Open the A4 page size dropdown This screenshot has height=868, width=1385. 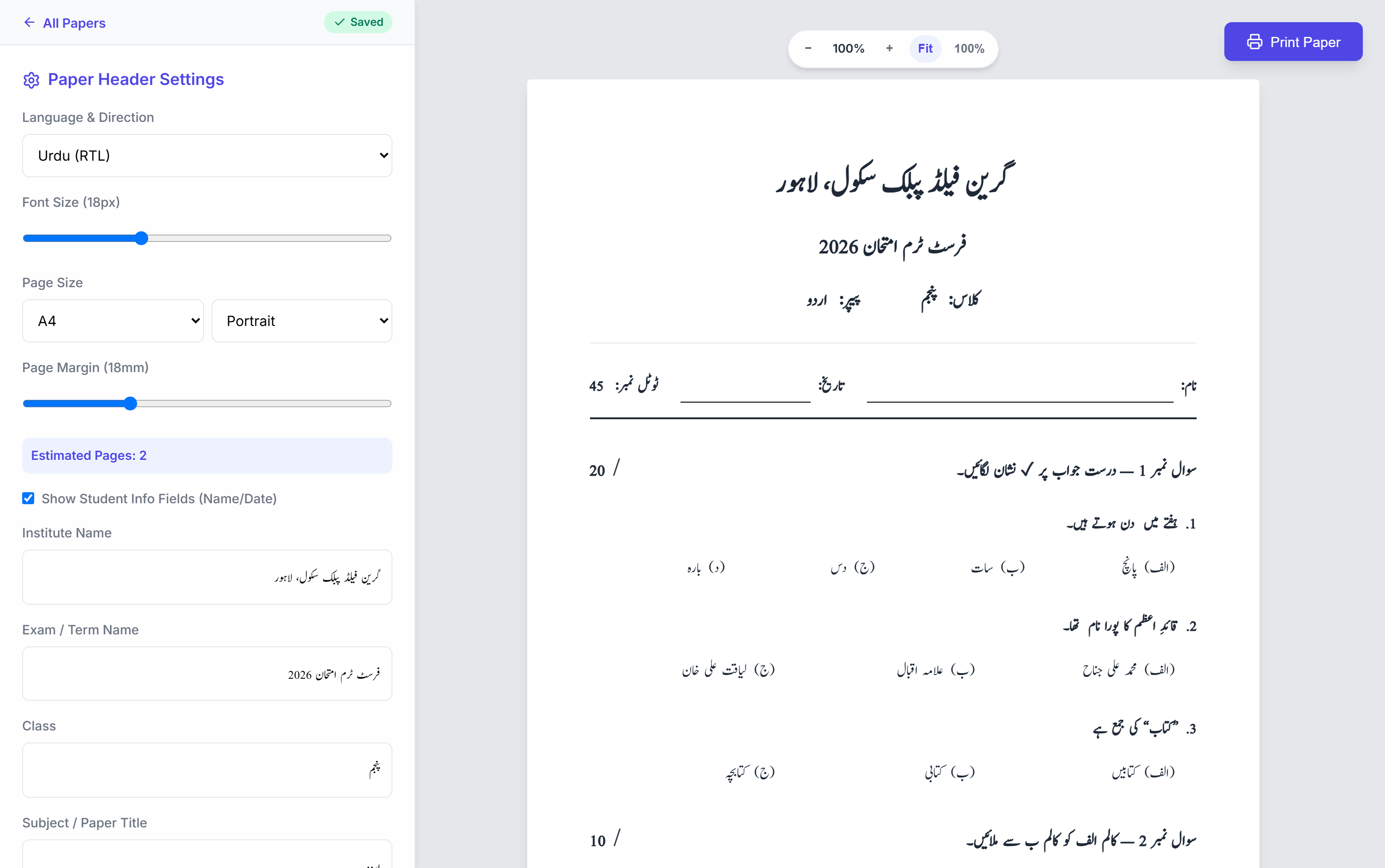[x=113, y=321]
